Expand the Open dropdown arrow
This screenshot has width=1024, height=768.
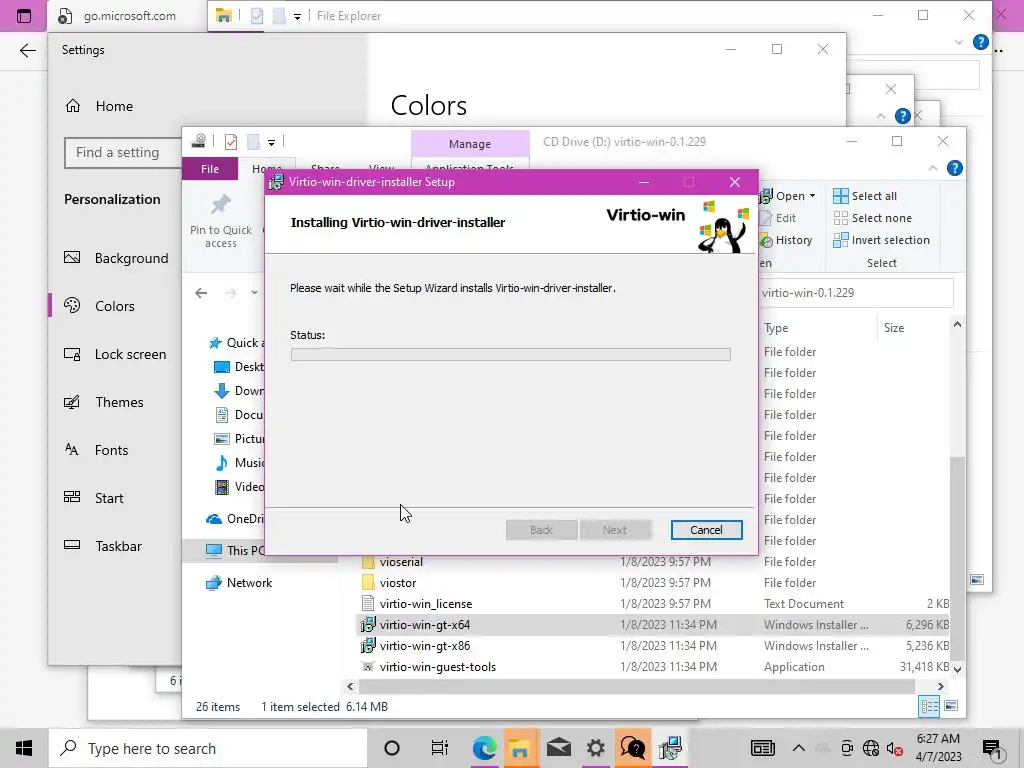812,196
